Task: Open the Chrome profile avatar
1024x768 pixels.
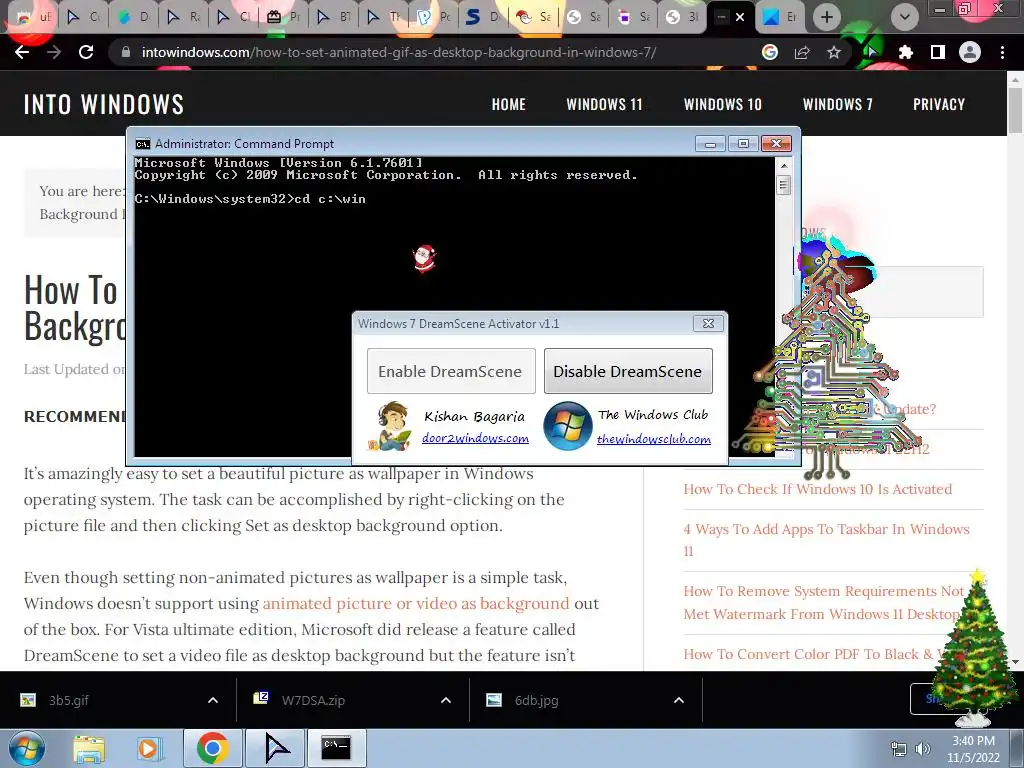Action: pos(970,52)
